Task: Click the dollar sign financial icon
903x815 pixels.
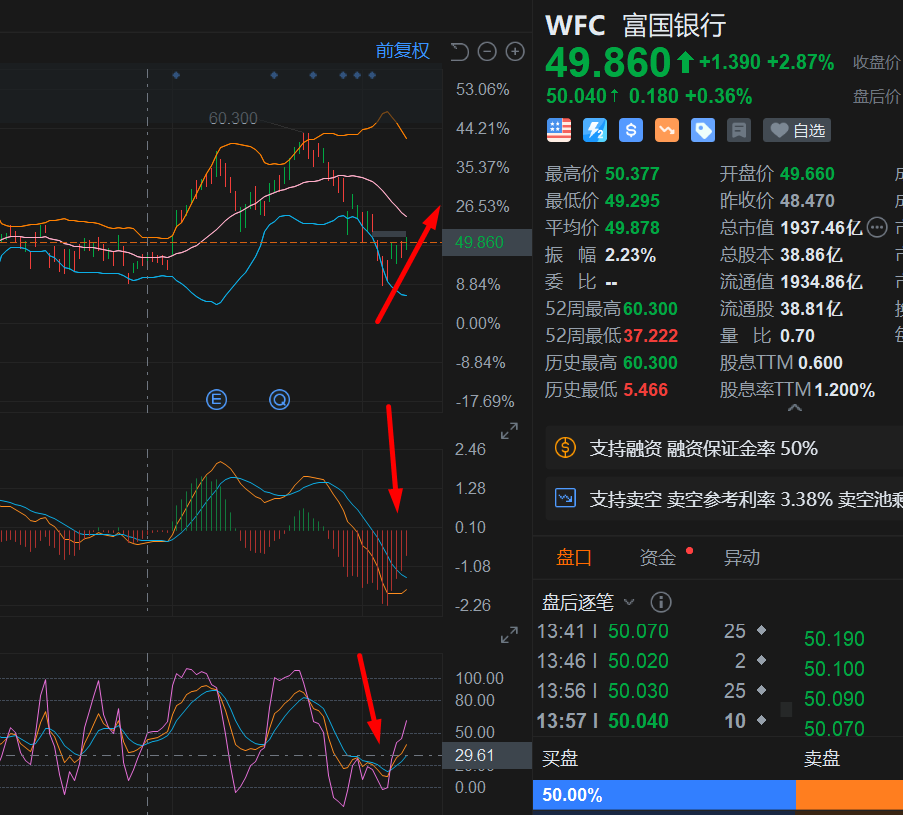Action: point(631,130)
